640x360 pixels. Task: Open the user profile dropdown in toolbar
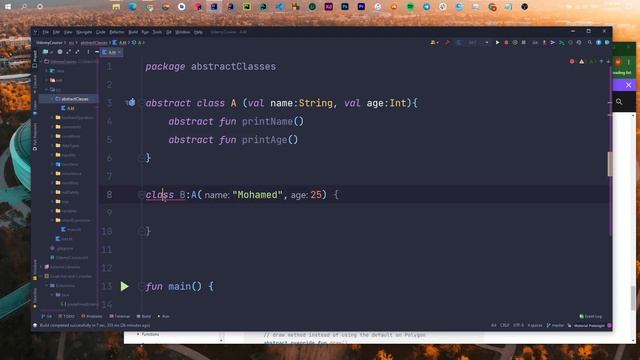[x=434, y=42]
